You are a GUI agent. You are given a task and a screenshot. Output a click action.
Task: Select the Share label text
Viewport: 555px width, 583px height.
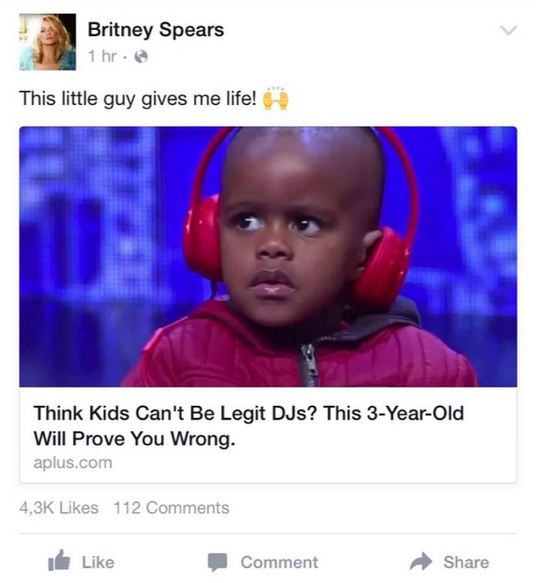pyautogui.click(x=466, y=562)
